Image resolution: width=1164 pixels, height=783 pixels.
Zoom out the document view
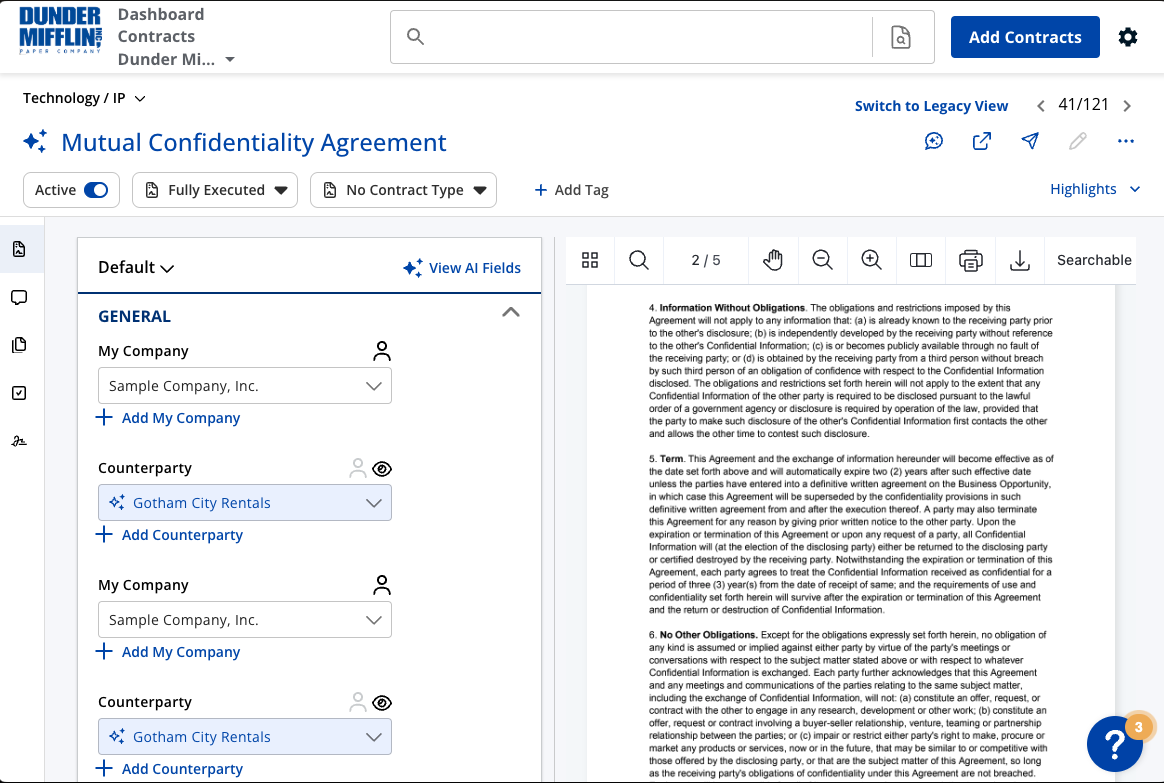(x=822, y=260)
